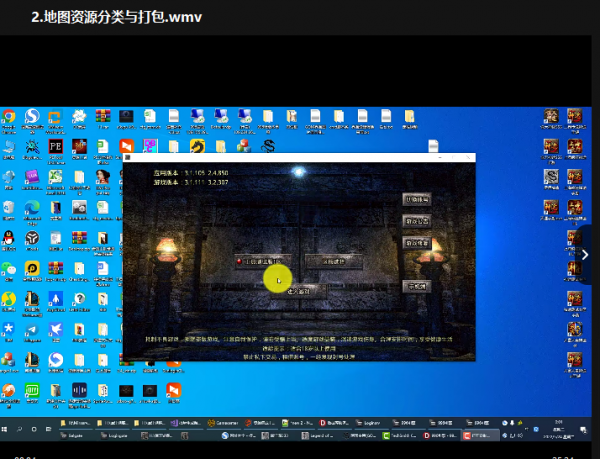Open the colorful Office cubes desktop icon
This screenshot has height=459, width=600.
(x=244, y=146)
